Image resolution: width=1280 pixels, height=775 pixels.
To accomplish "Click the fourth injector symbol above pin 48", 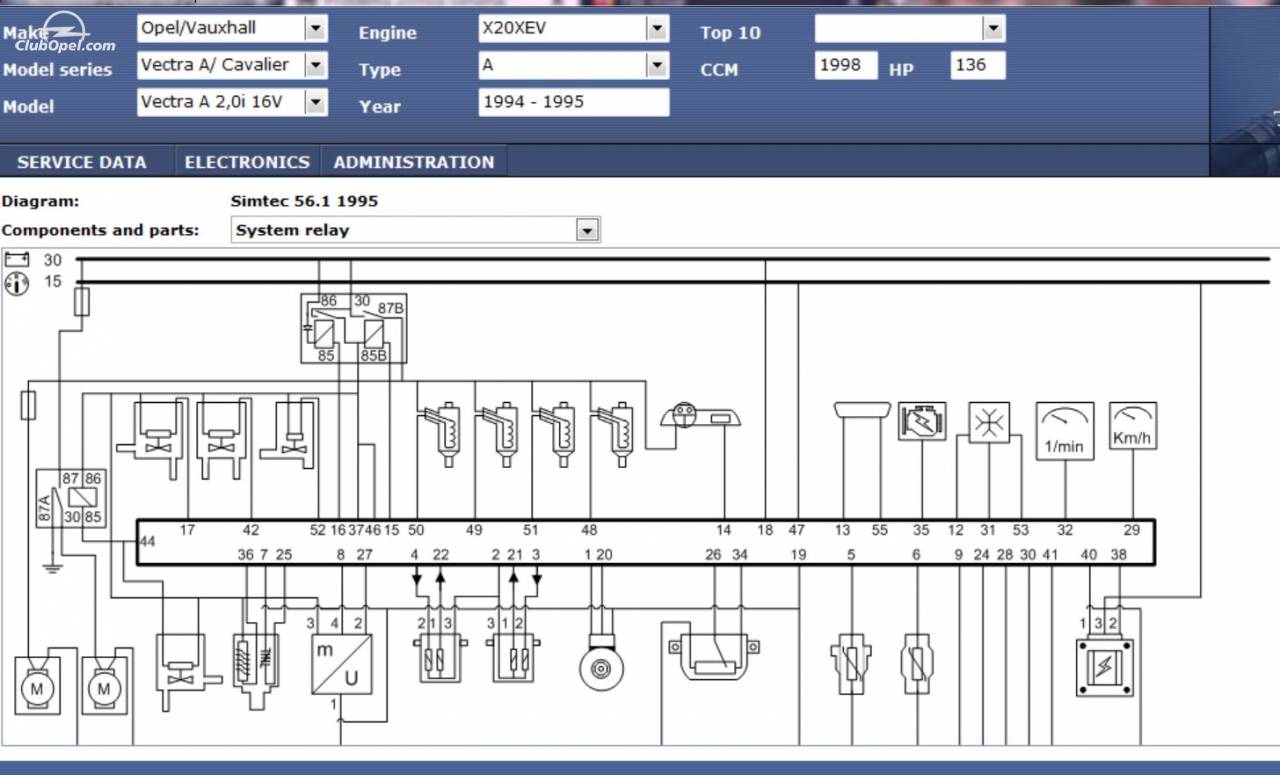I will [616, 434].
